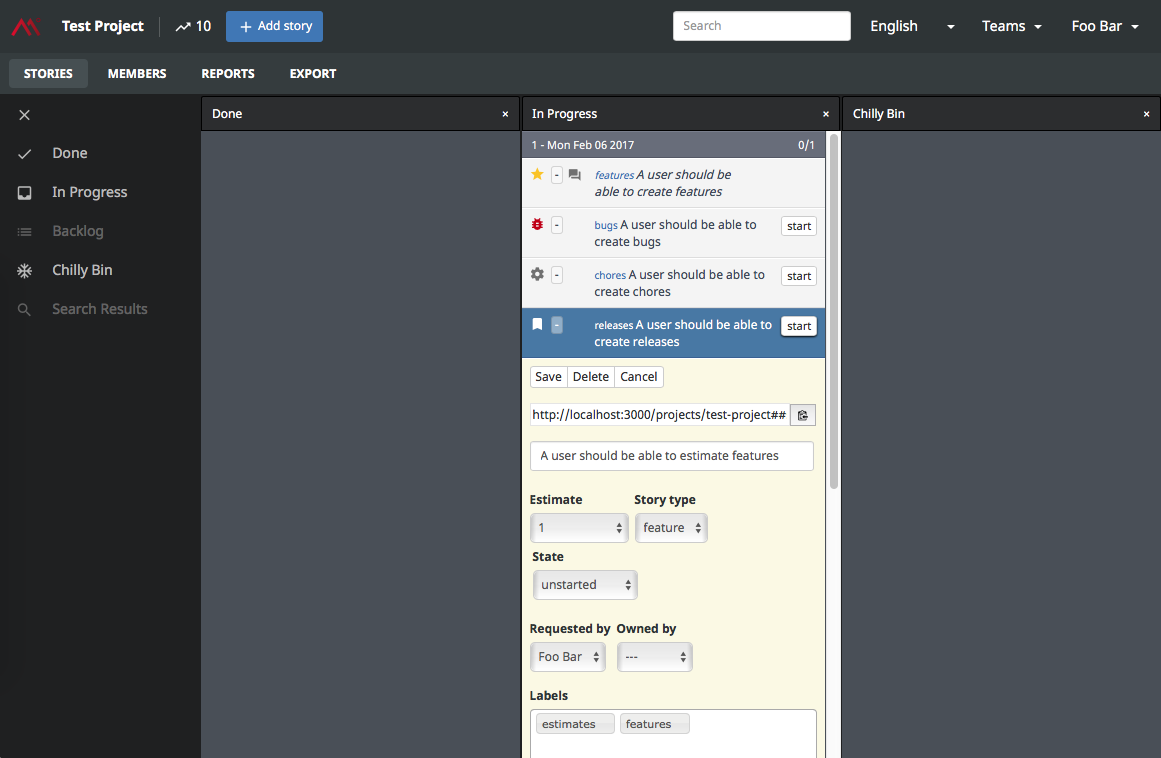Save the release story edits
This screenshot has height=758, width=1161.
point(548,377)
